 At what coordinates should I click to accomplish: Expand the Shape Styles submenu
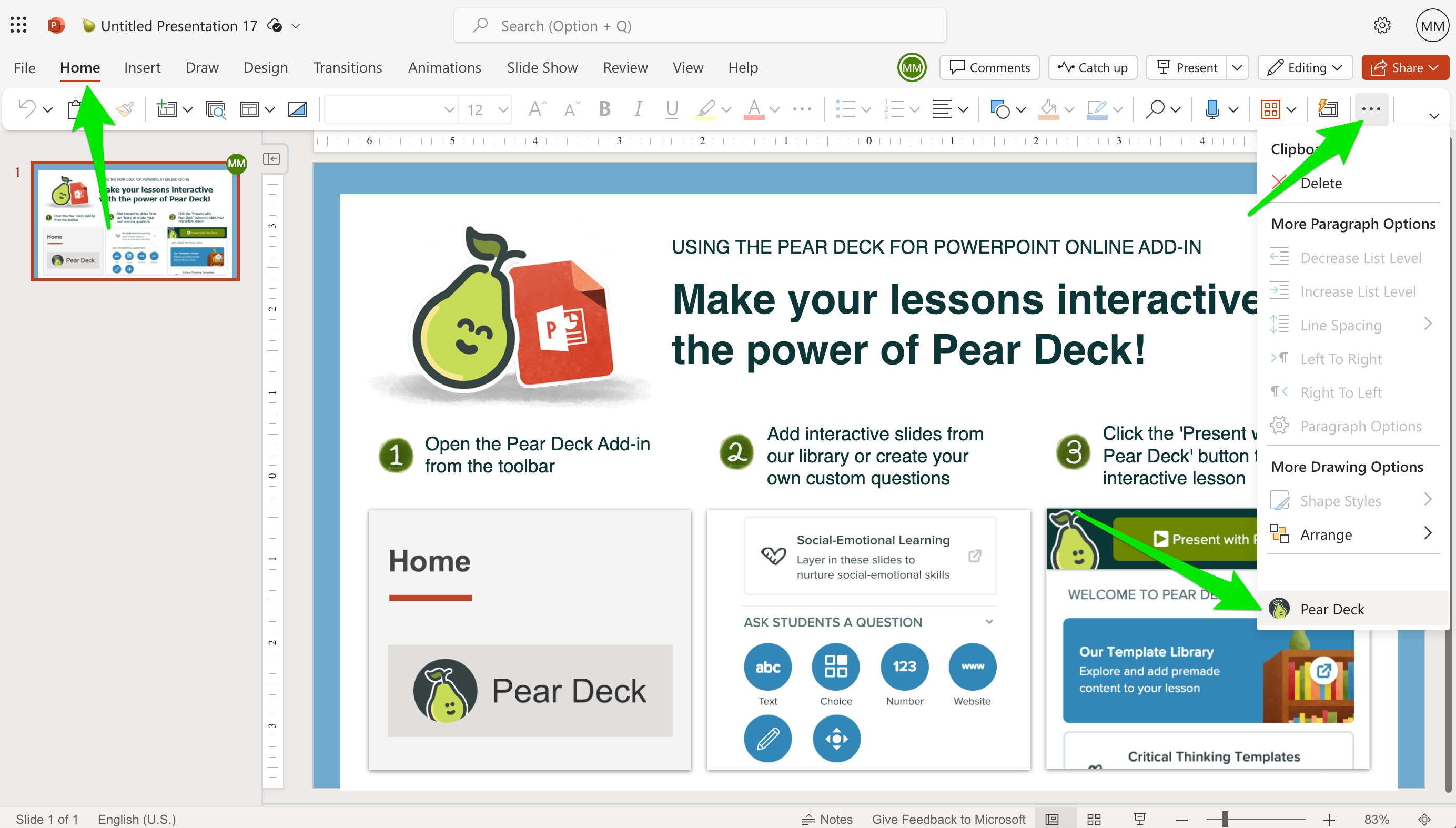[1341, 500]
